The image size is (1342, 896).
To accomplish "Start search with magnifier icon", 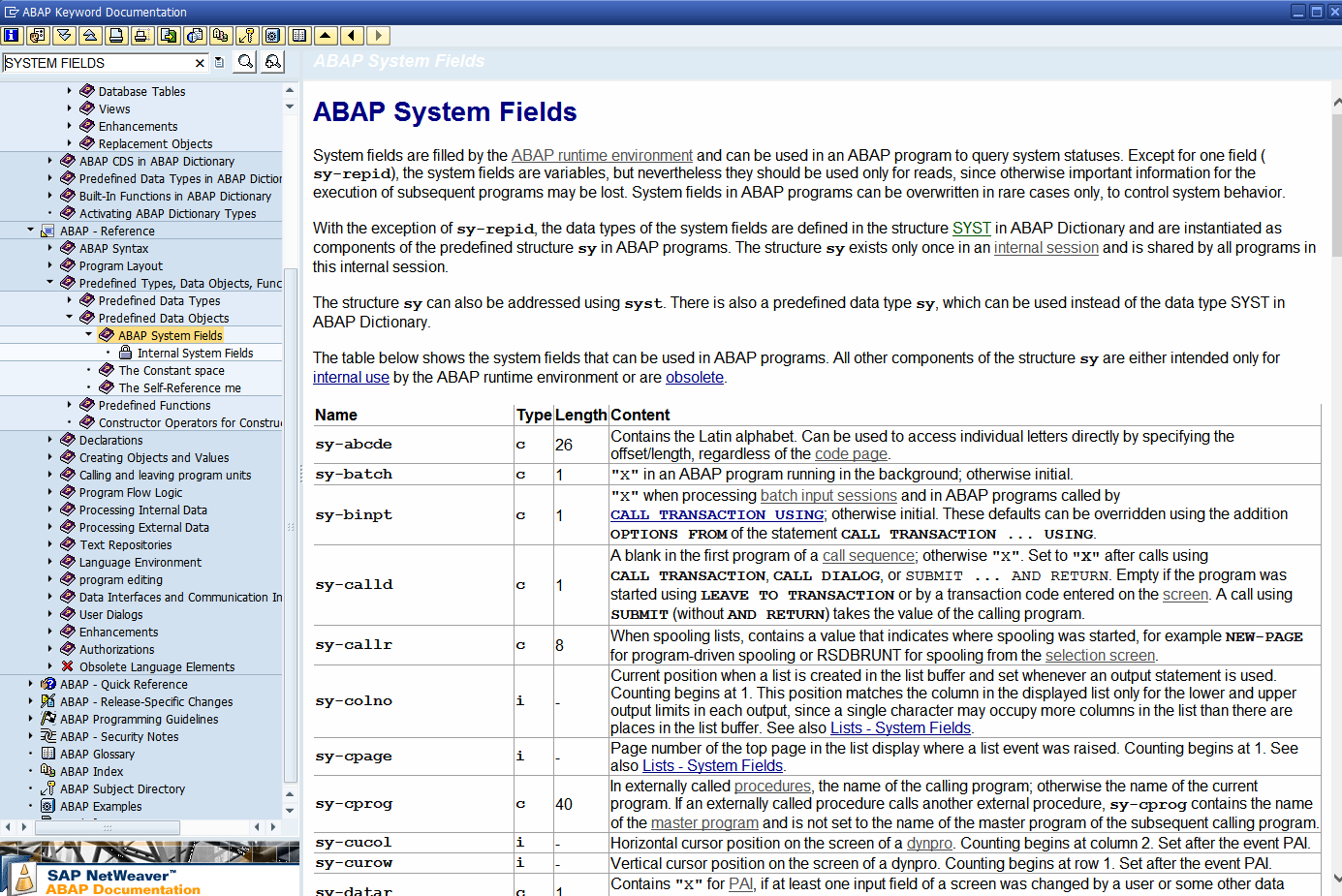I will point(246,62).
